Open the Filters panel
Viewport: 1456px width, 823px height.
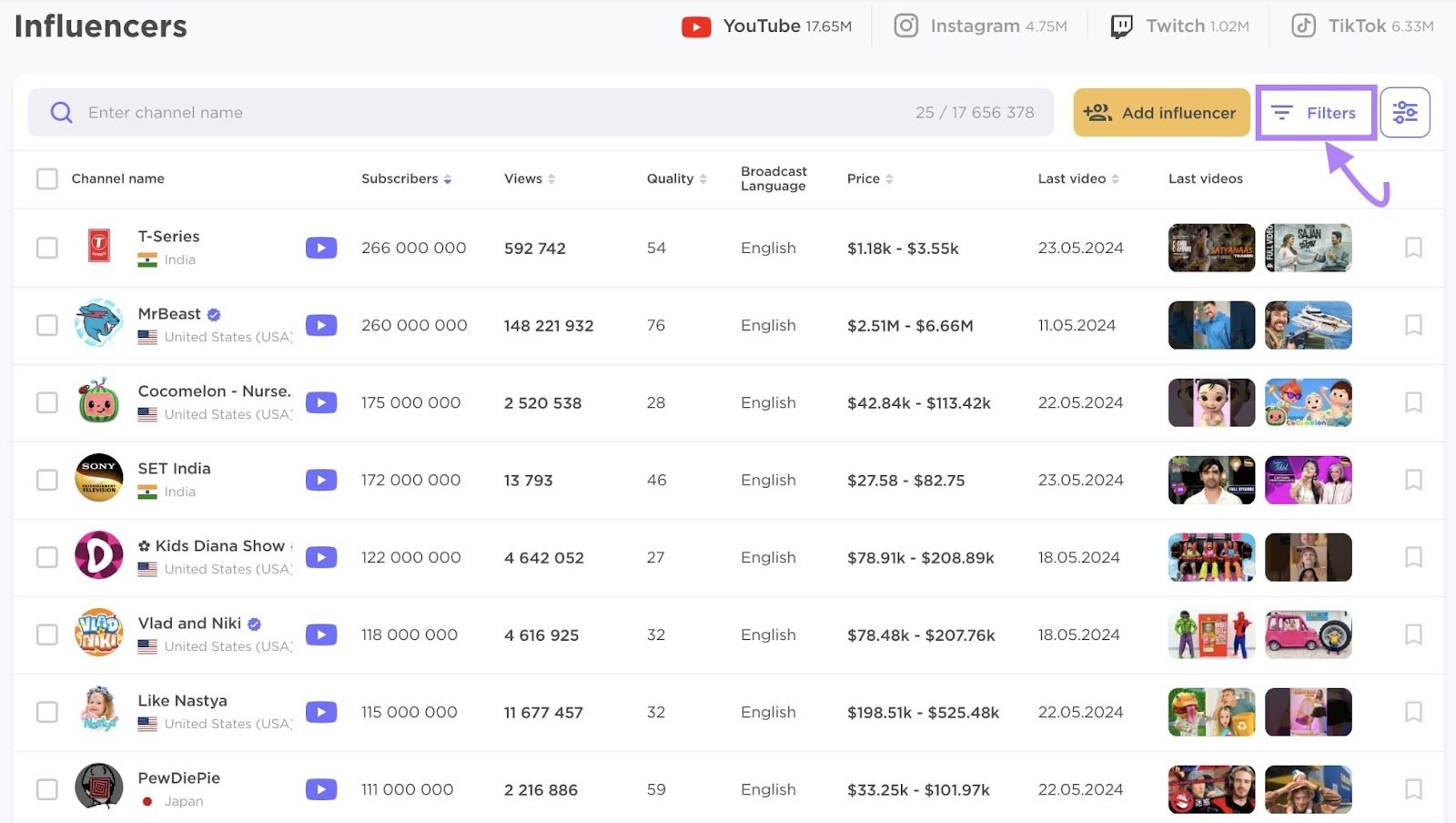coord(1315,112)
